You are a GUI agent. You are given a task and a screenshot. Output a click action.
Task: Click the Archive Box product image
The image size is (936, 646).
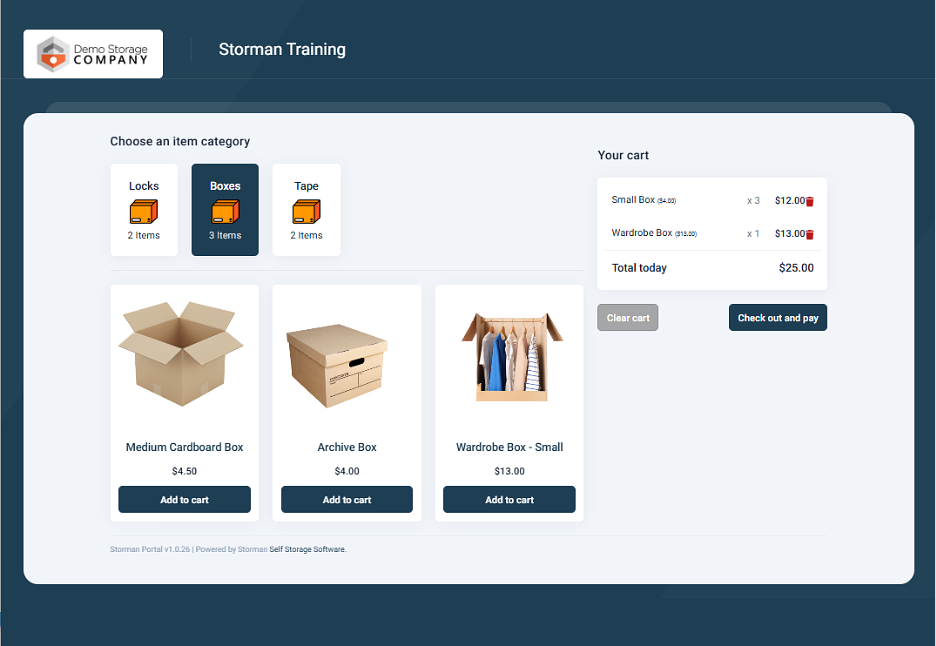337,365
